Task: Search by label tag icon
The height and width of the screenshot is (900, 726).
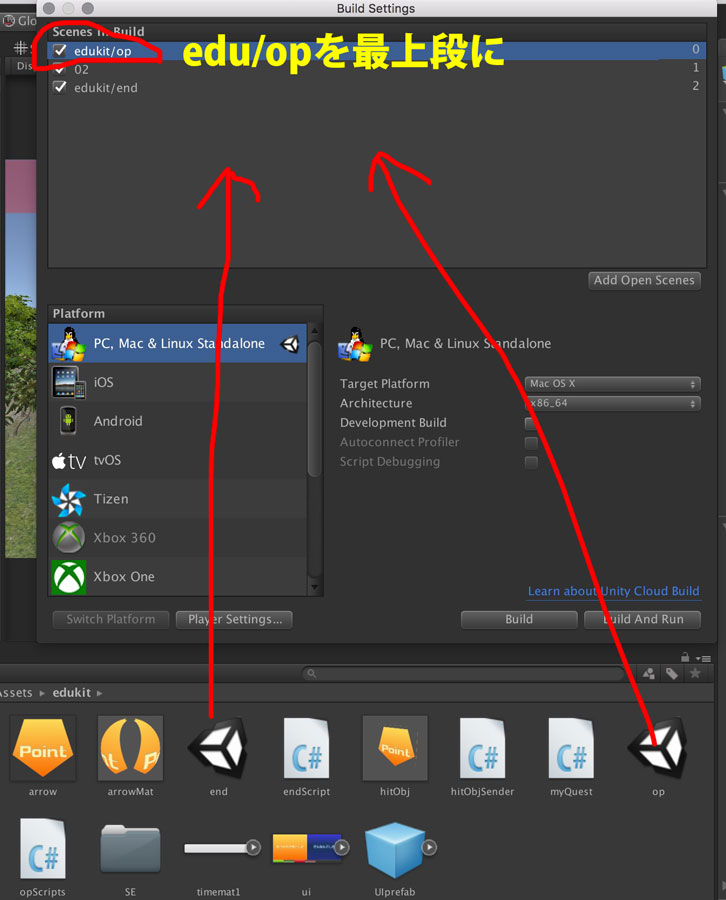Action: click(672, 673)
